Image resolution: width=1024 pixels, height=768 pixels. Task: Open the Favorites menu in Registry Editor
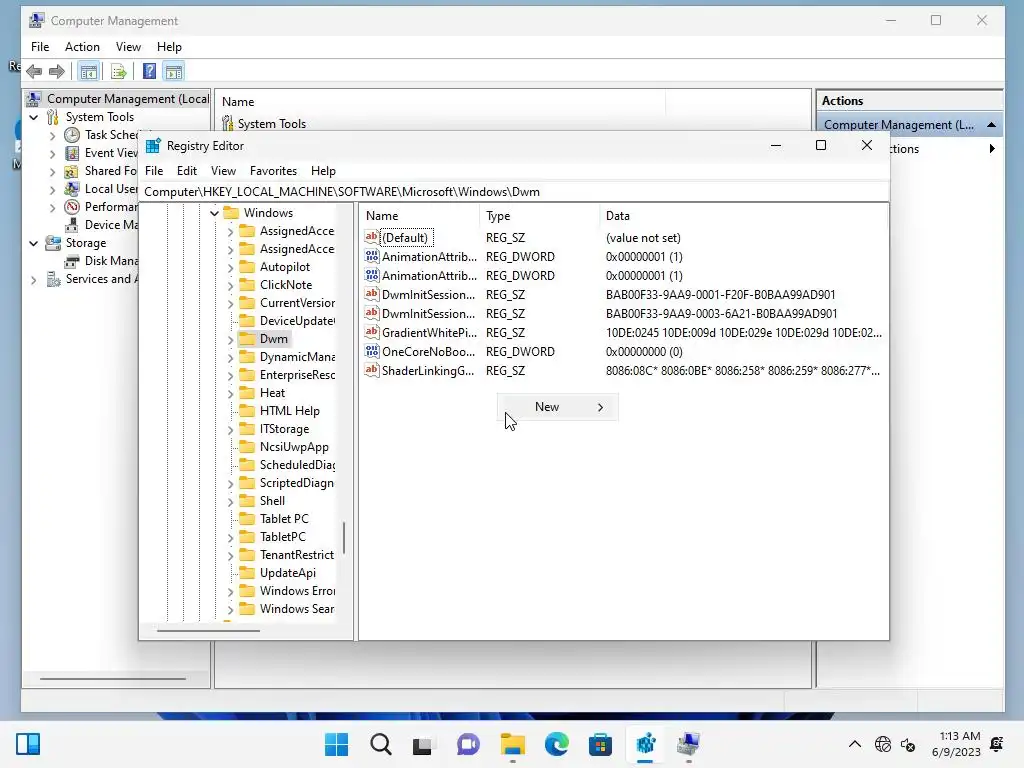coord(273,171)
